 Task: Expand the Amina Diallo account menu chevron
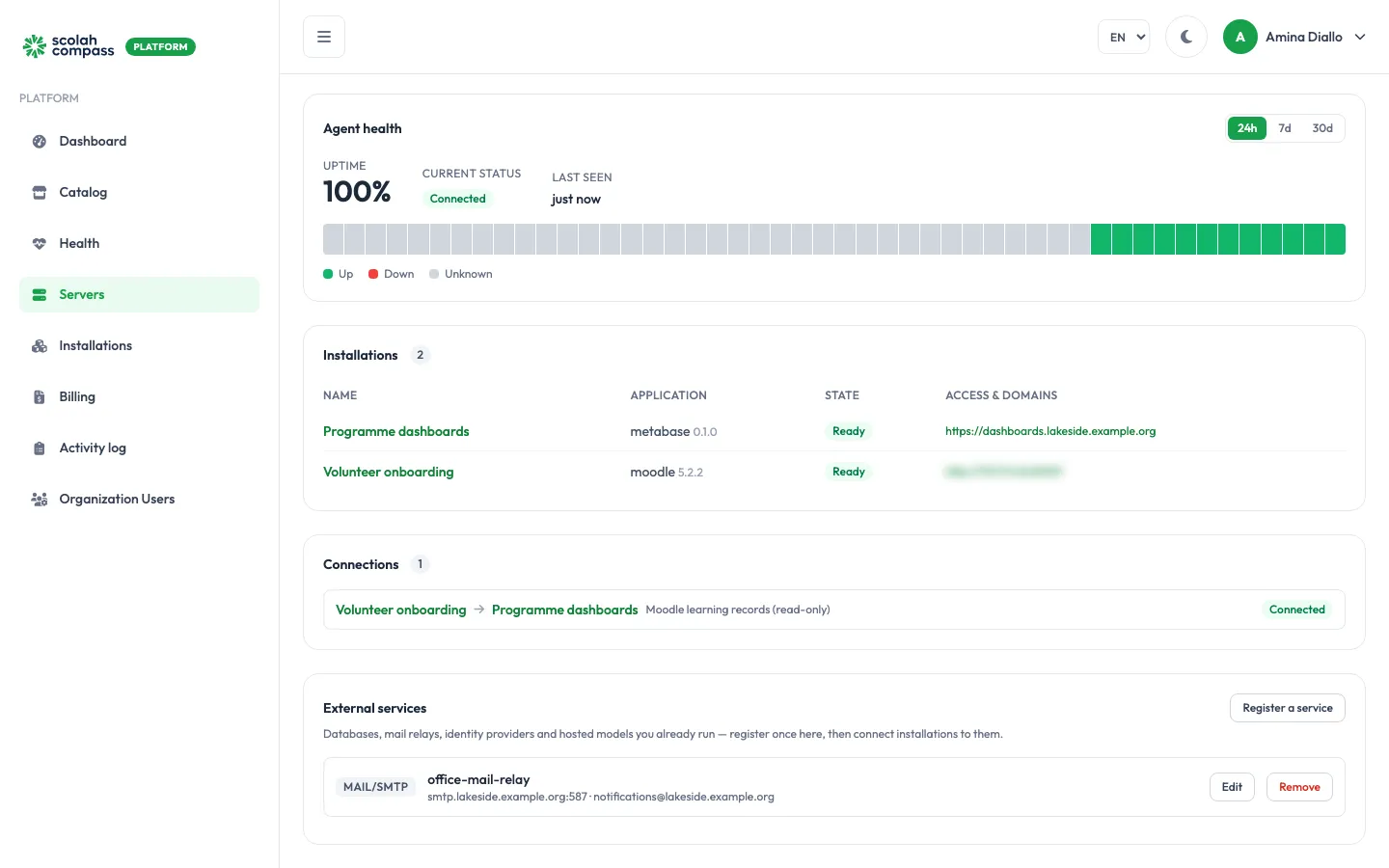tap(1360, 37)
